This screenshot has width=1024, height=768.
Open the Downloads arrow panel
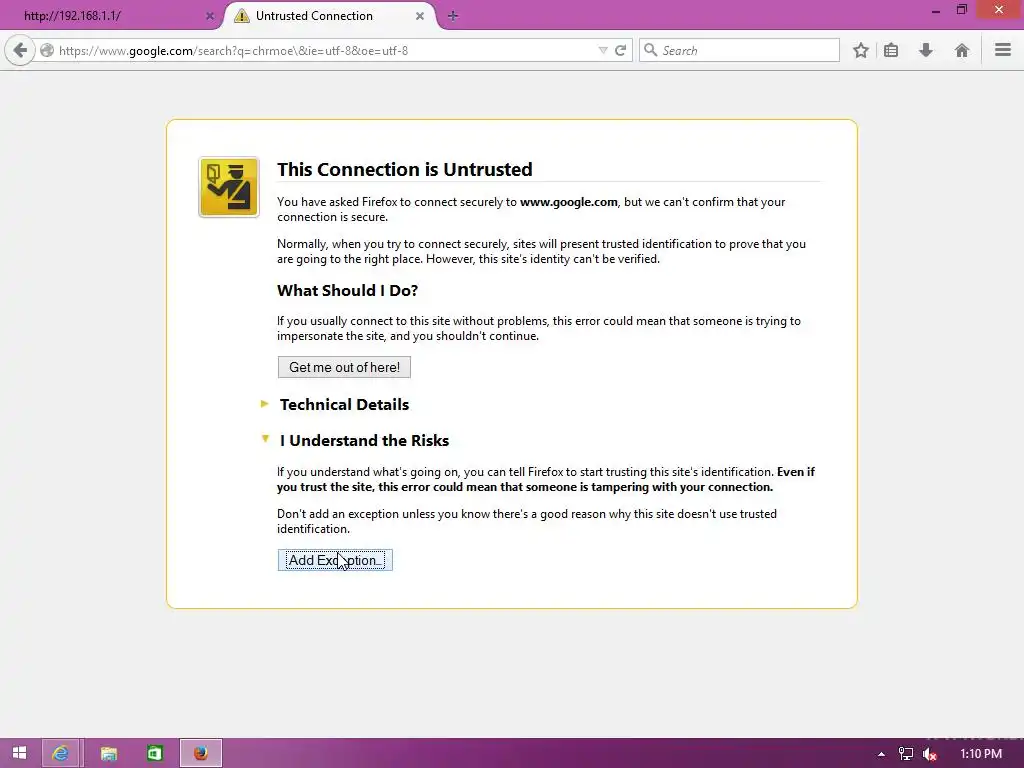[x=925, y=50]
